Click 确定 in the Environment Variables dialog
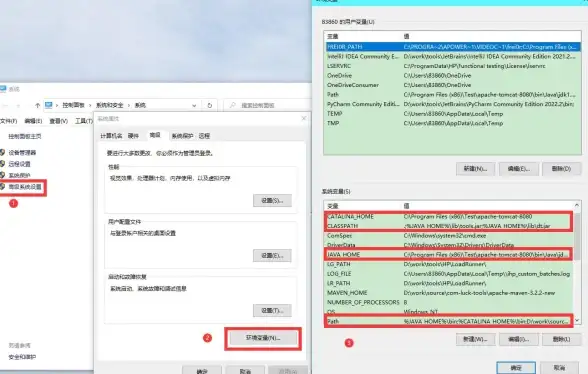The width and height of the screenshot is (588, 374). pos(516,367)
